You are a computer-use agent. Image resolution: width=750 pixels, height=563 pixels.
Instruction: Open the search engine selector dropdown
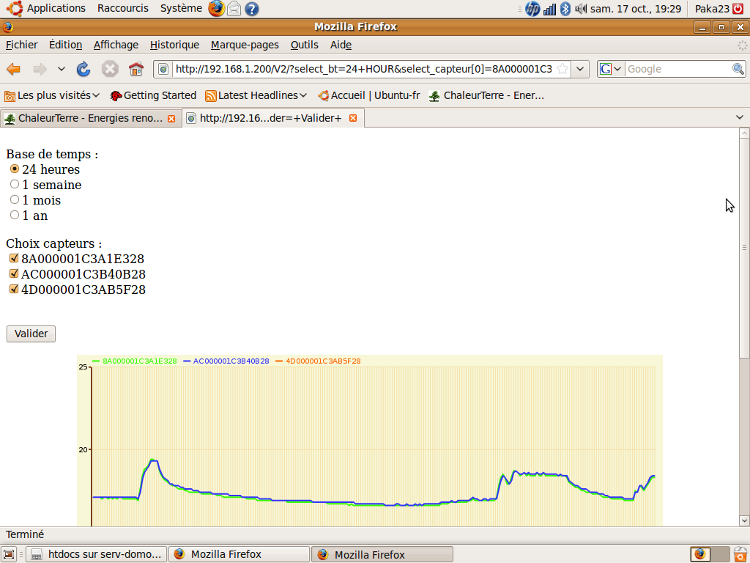[611, 69]
